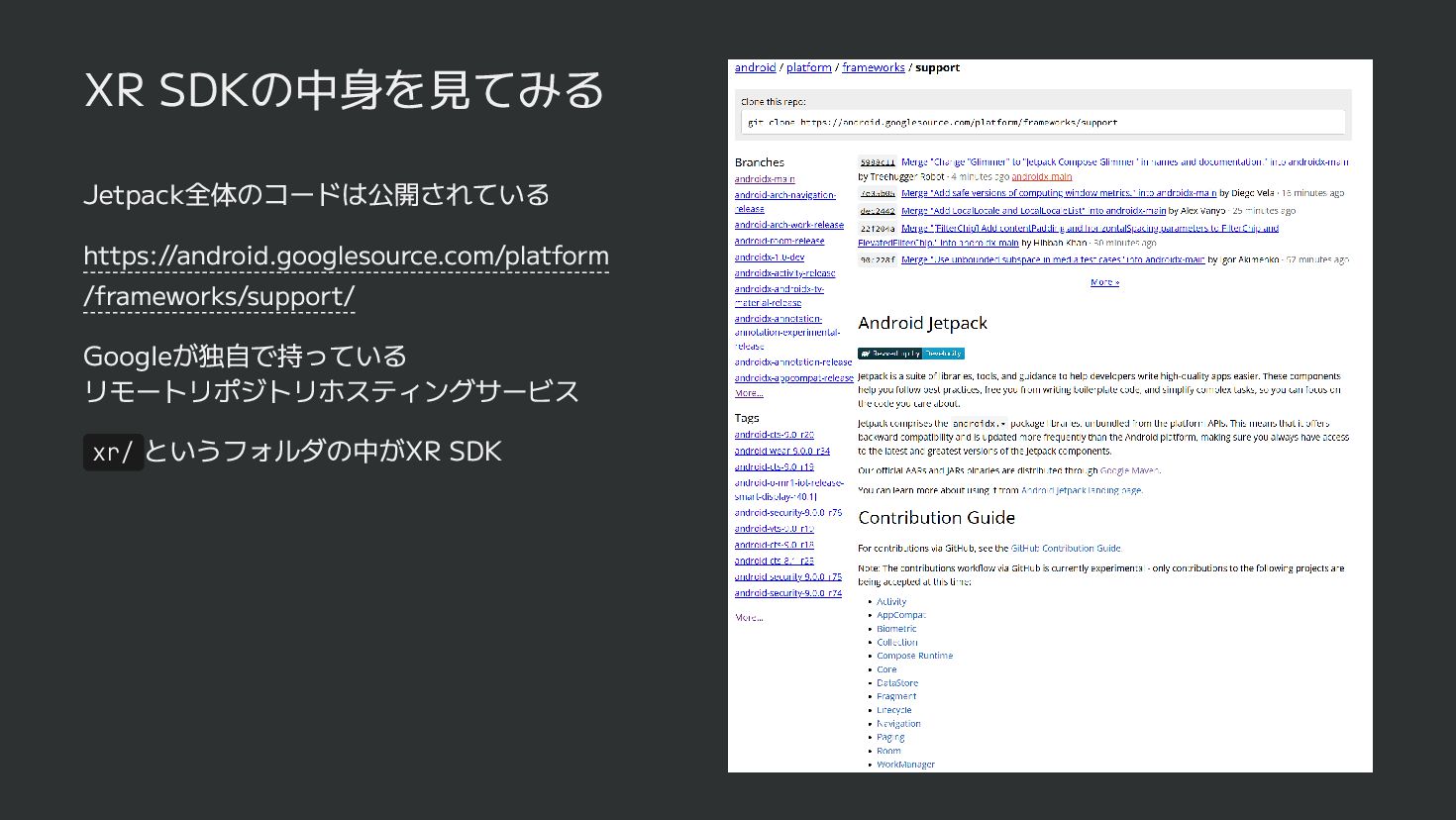Open the android.googlesource.com support URL on the slide
Image resolution: width=1456 pixels, height=820 pixels.
tap(346, 276)
